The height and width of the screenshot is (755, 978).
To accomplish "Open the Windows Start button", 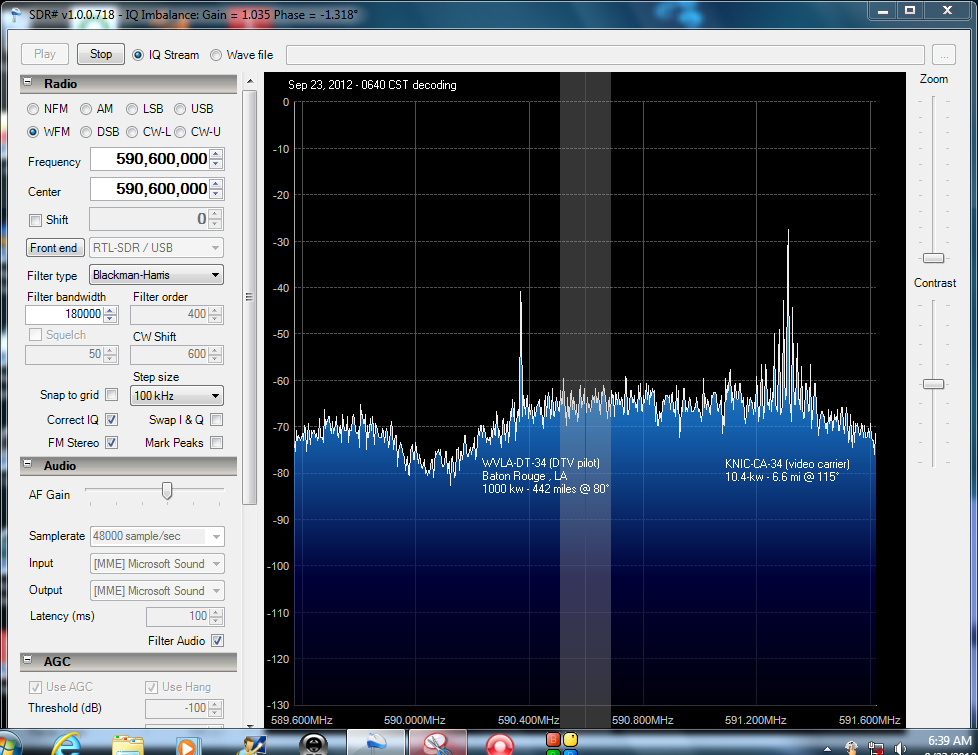I will pos(9,744).
